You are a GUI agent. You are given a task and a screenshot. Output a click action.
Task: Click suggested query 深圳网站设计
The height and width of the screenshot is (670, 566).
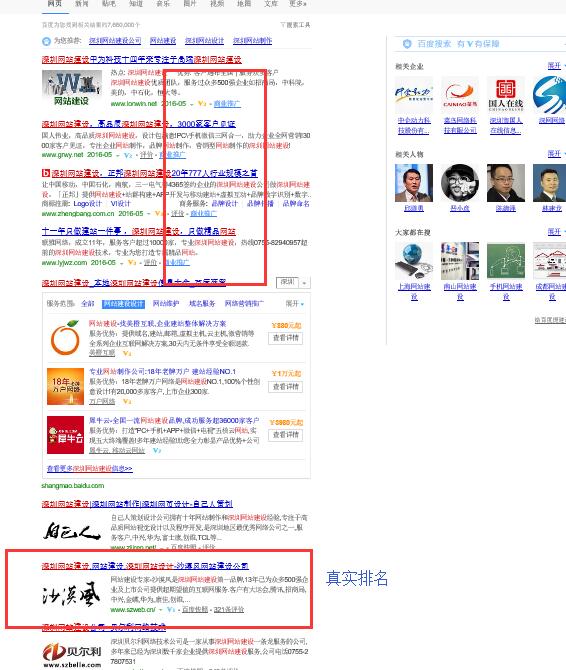(204, 41)
